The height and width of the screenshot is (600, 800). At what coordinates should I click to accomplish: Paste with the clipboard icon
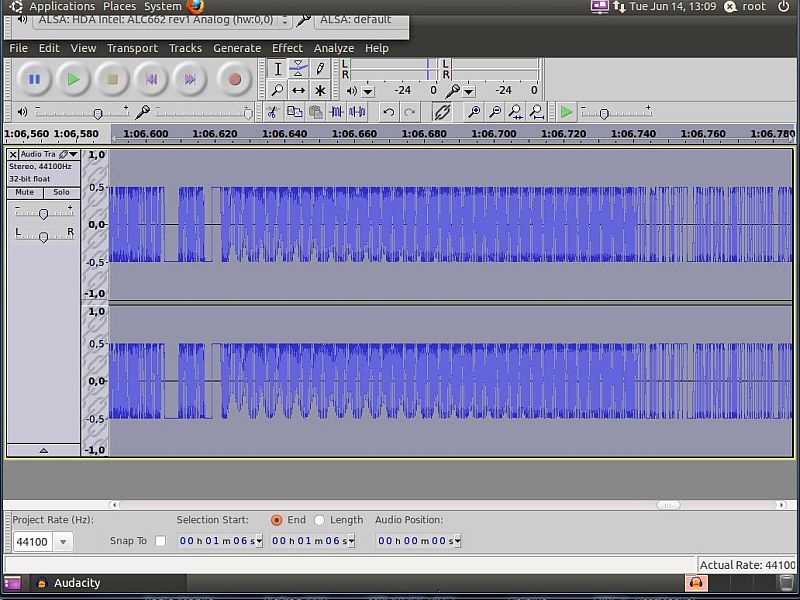316,112
